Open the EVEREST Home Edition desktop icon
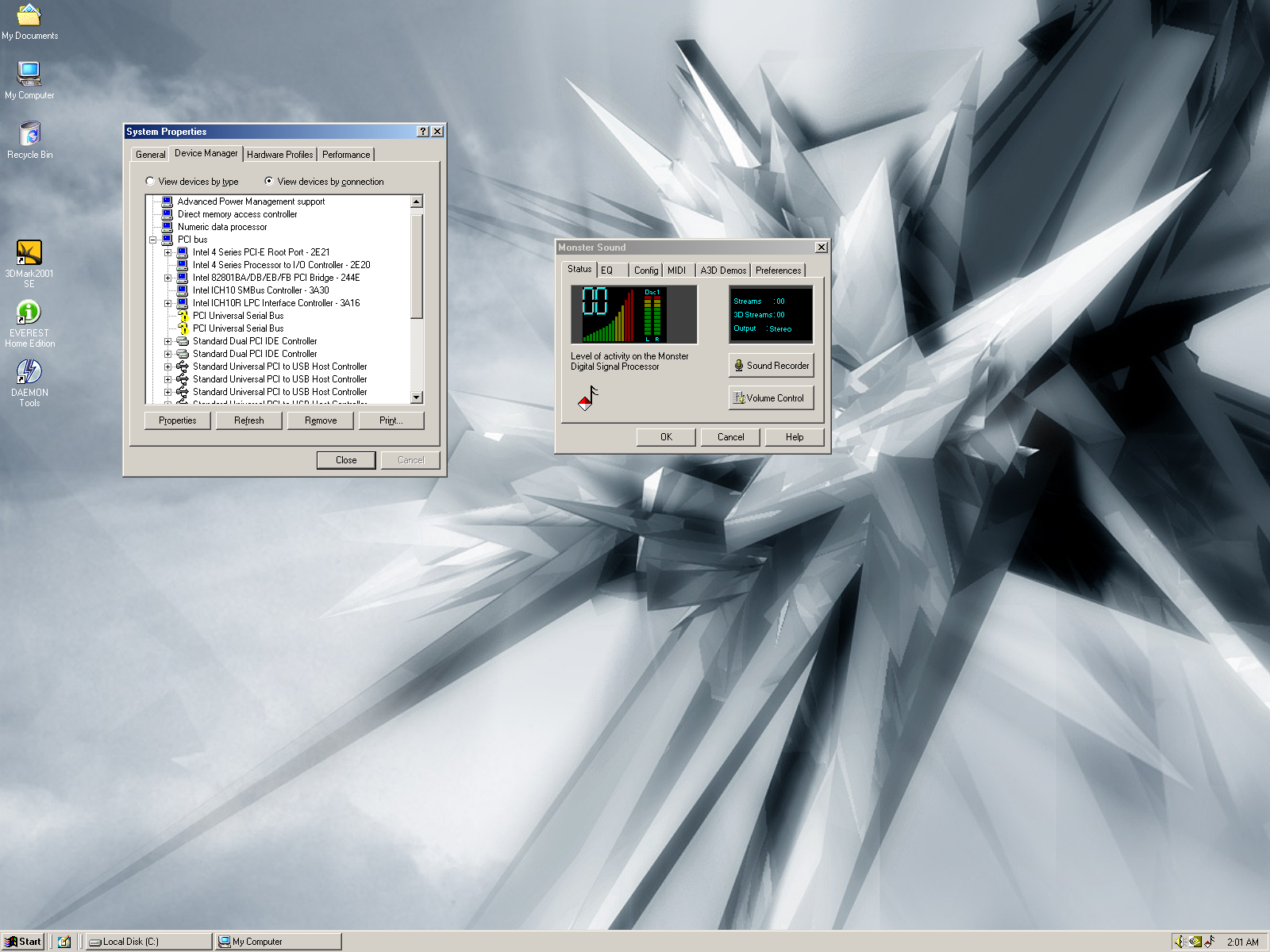 click(x=29, y=313)
